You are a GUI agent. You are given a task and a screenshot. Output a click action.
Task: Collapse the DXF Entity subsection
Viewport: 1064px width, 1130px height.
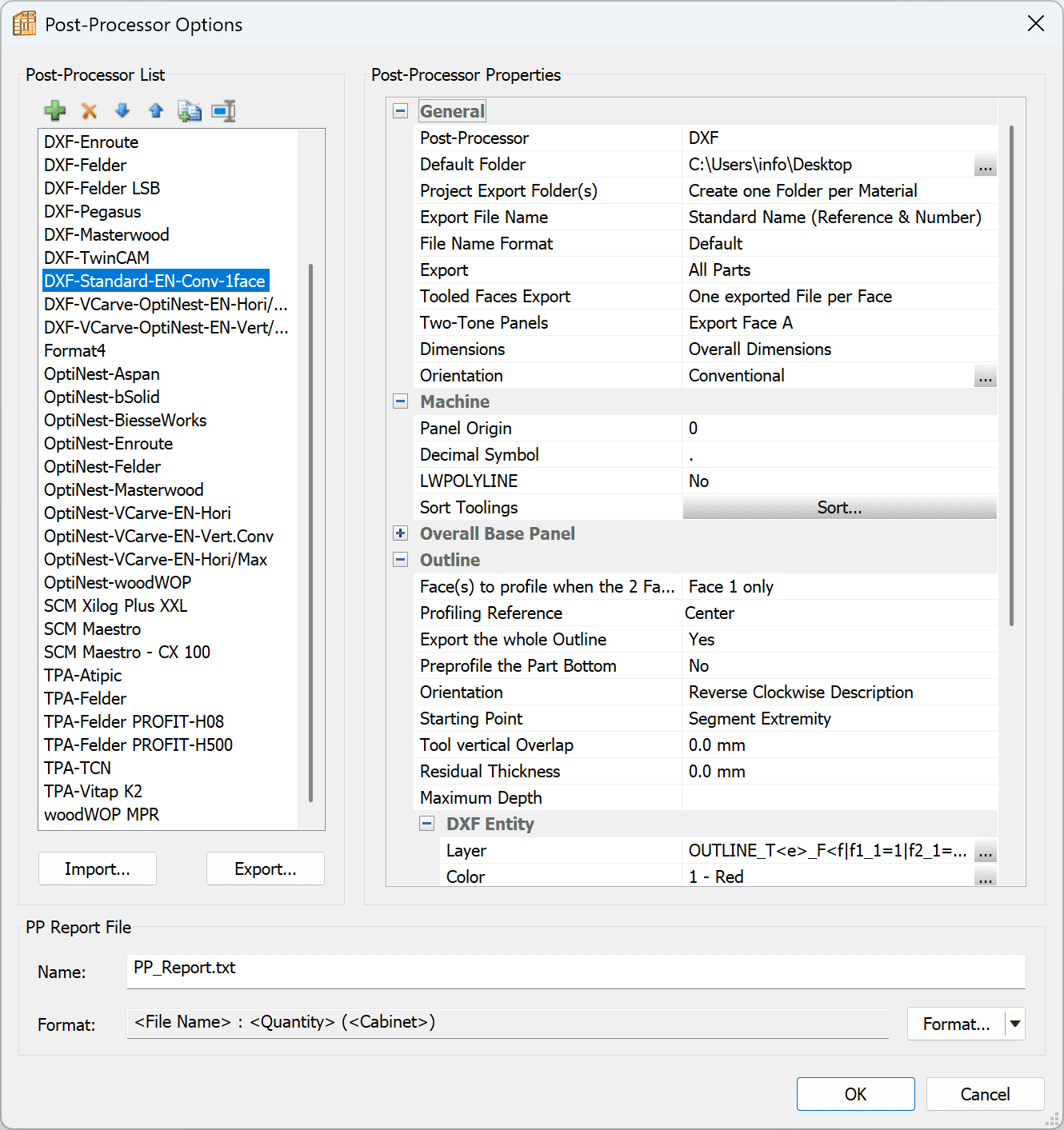(x=427, y=824)
